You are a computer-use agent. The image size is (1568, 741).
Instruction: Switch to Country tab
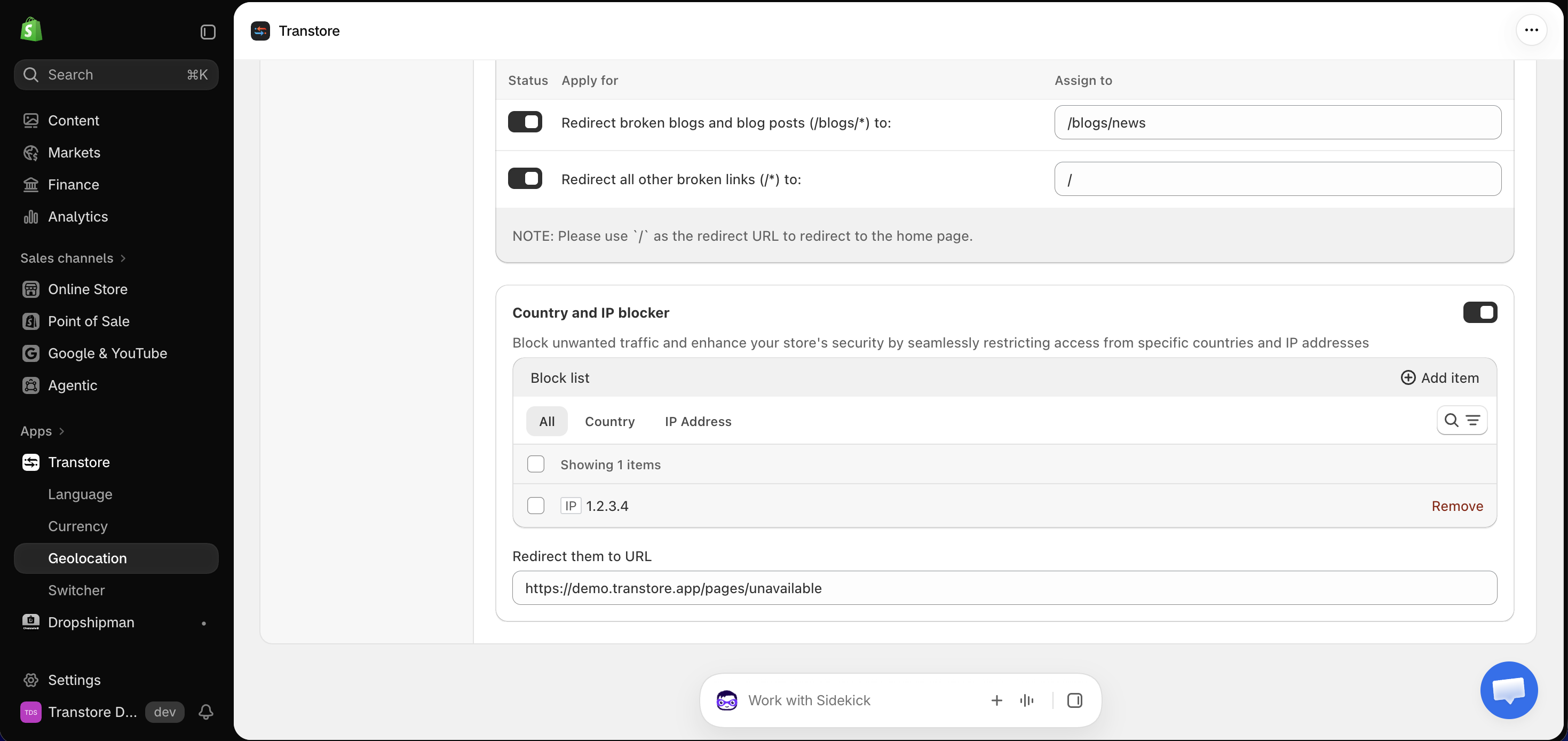[609, 421]
